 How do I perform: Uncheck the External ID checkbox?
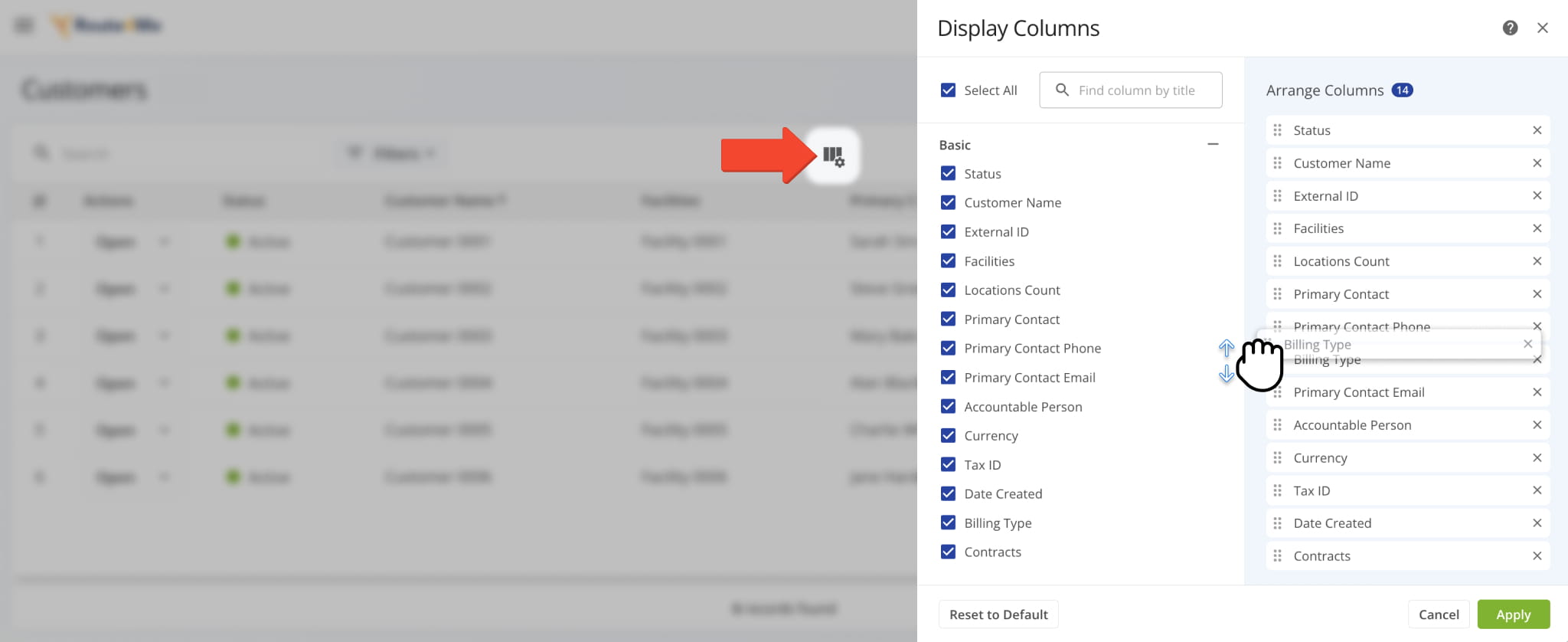click(948, 231)
